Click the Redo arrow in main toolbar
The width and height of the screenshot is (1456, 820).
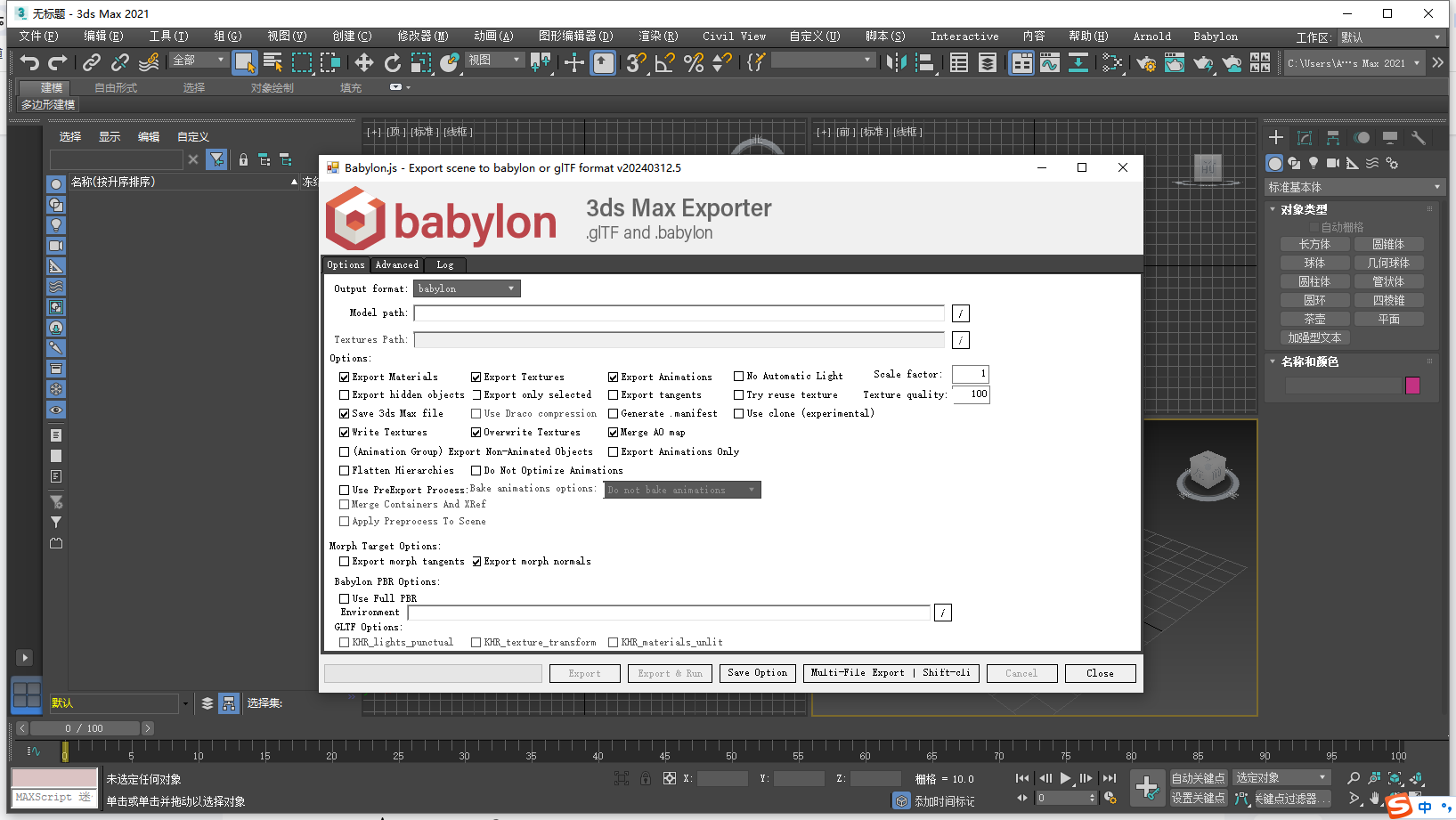coord(58,62)
